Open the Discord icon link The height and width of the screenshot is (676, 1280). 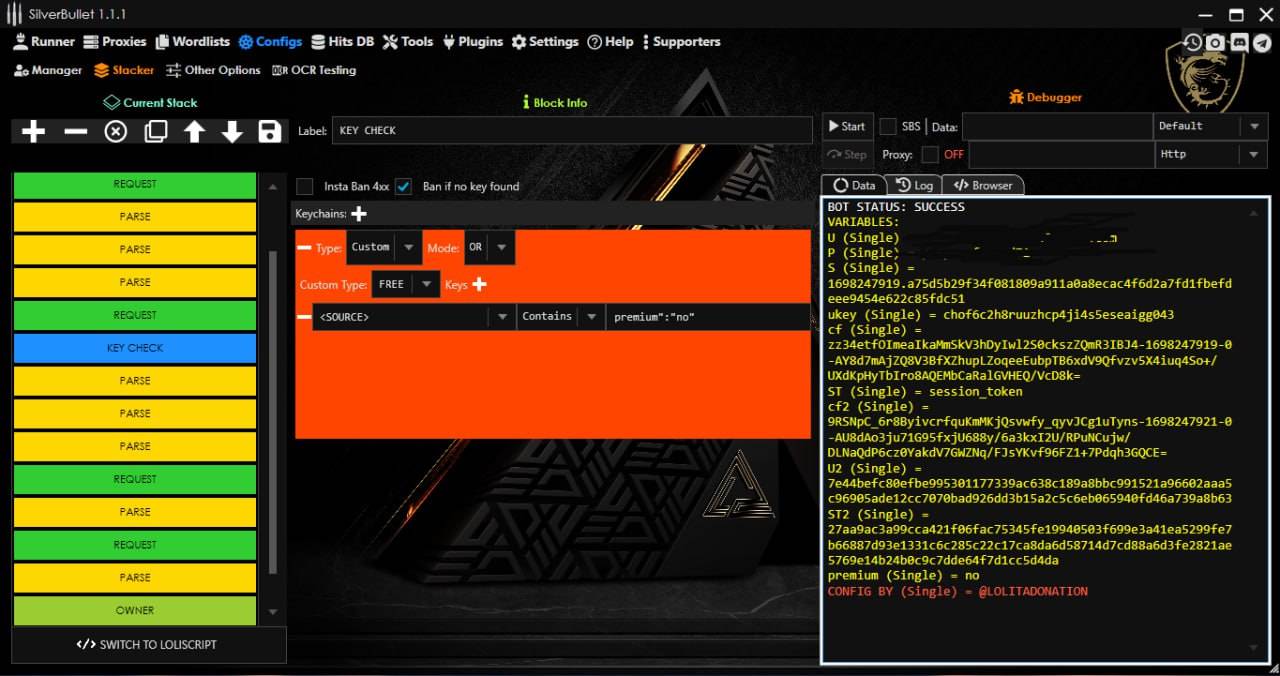pyautogui.click(x=1239, y=42)
